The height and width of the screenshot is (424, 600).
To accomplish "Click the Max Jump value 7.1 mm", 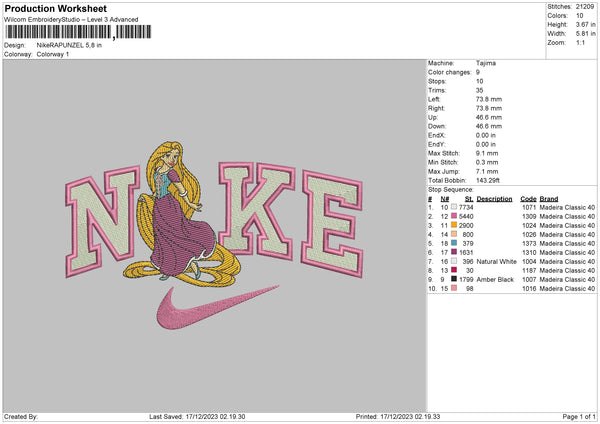I will (x=487, y=171).
